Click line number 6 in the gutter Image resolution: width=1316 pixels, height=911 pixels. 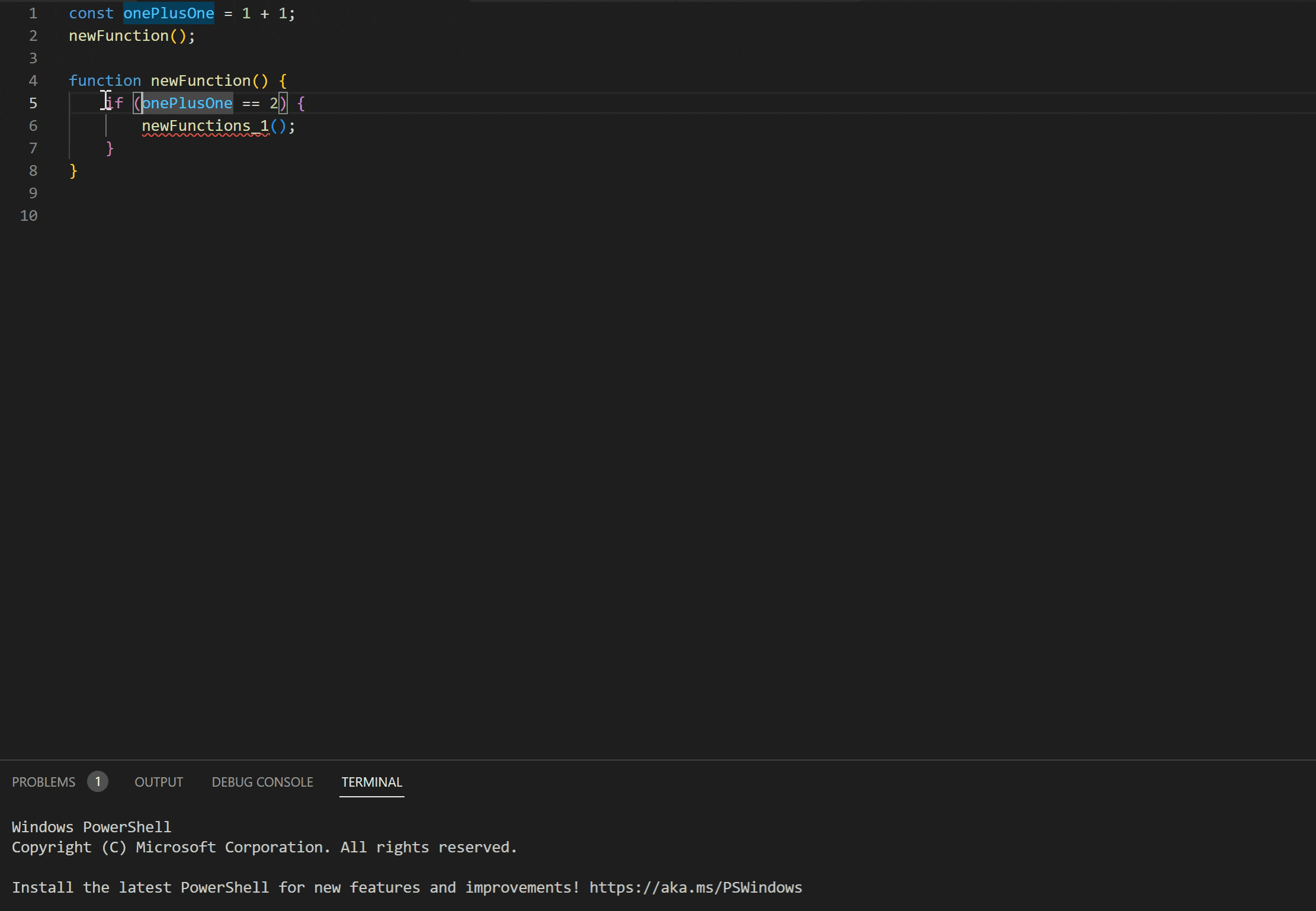click(33, 126)
